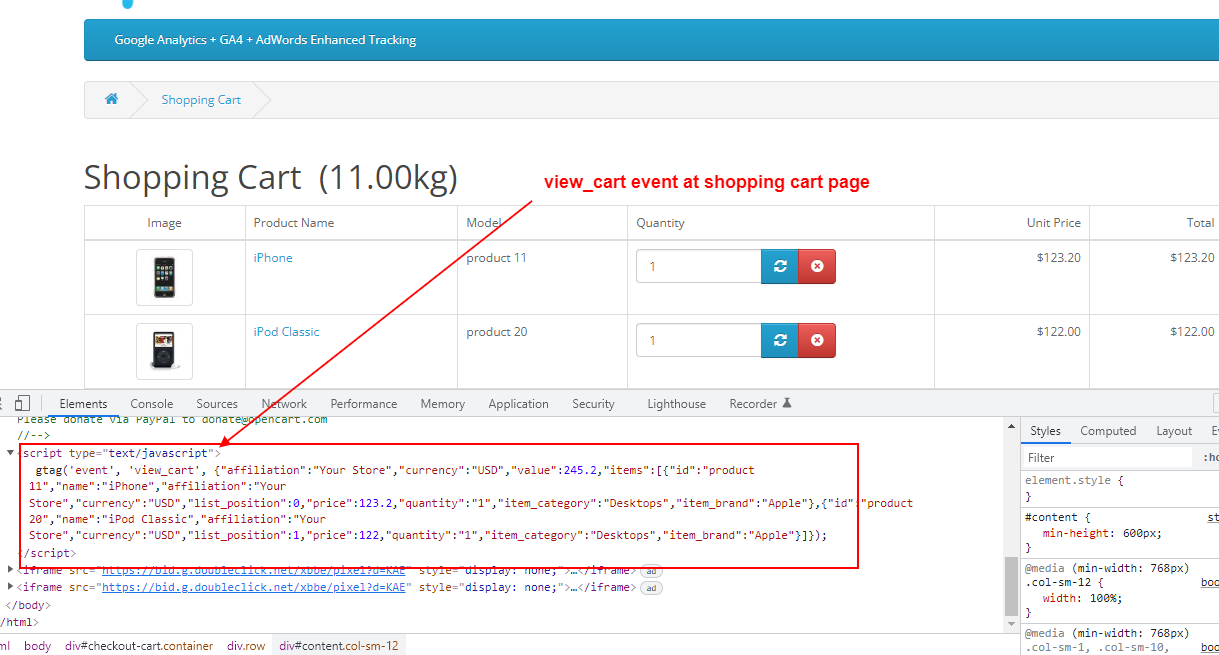Open the Network tab
Viewport: 1219px width, 655px height.
point(284,404)
